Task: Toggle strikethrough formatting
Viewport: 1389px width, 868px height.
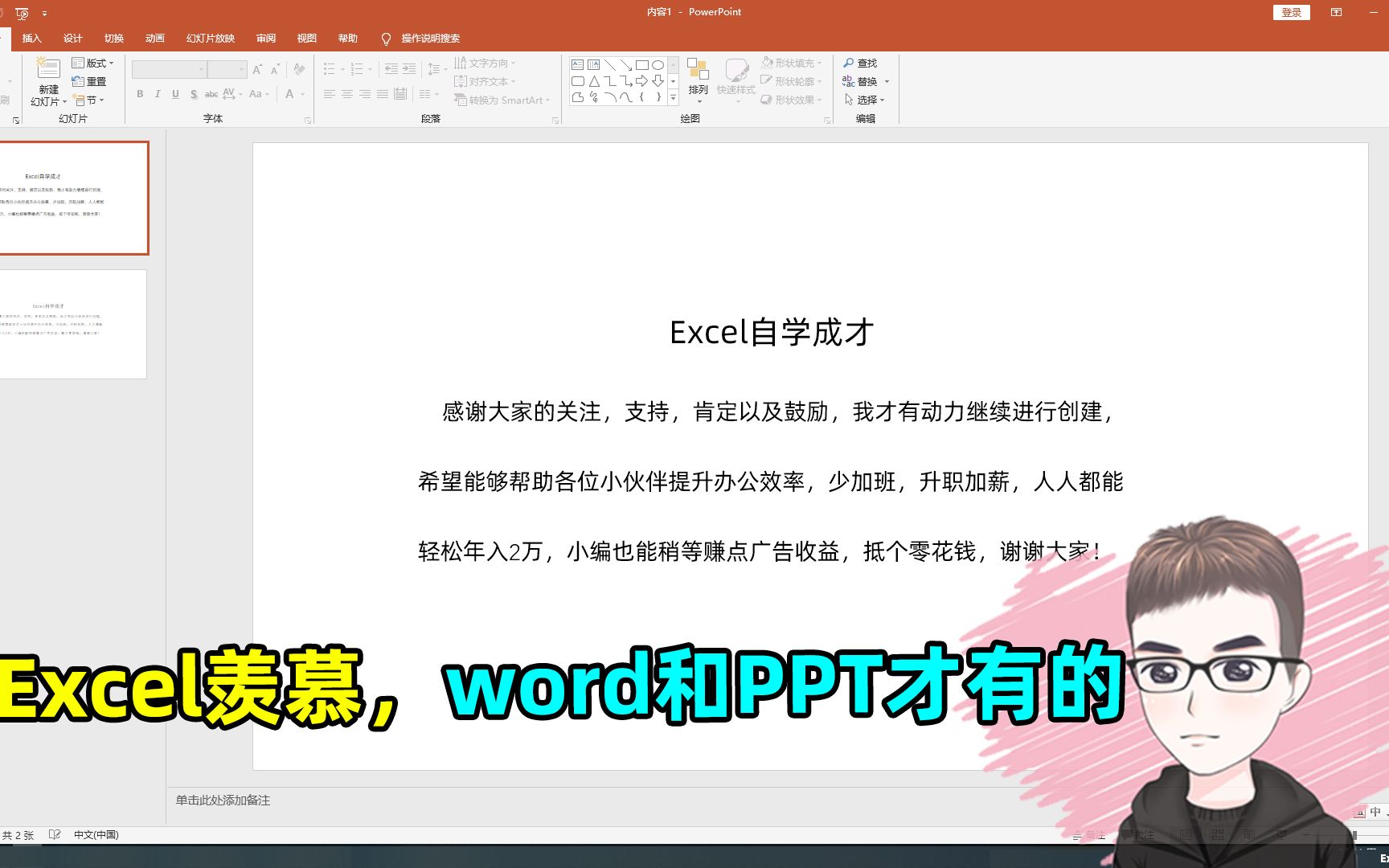Action: point(211,94)
